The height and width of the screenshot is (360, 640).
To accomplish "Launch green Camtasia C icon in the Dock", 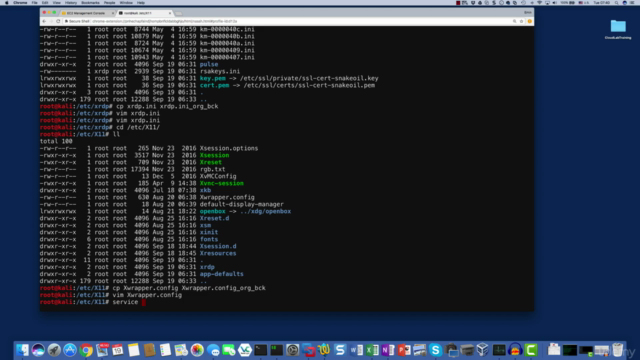I will pyautogui.click(x=531, y=350).
